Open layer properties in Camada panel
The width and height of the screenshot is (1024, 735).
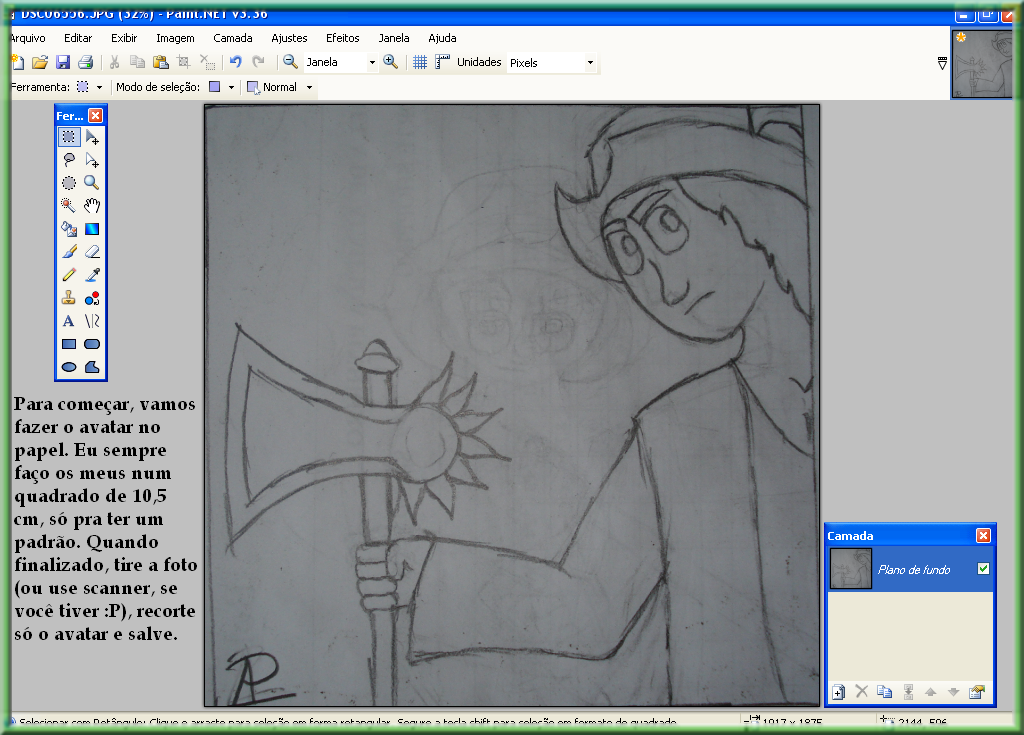977,691
